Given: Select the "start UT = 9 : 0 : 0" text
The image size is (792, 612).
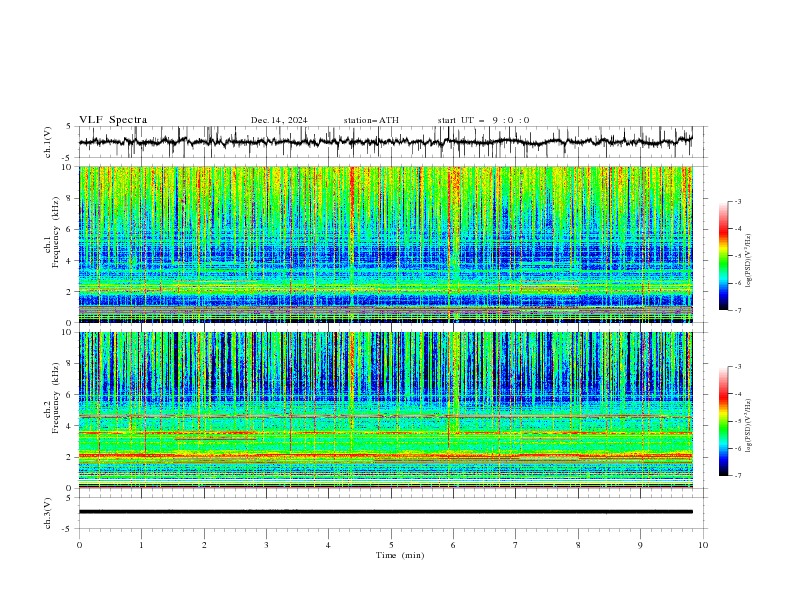Looking at the screenshot, I should (483, 120).
